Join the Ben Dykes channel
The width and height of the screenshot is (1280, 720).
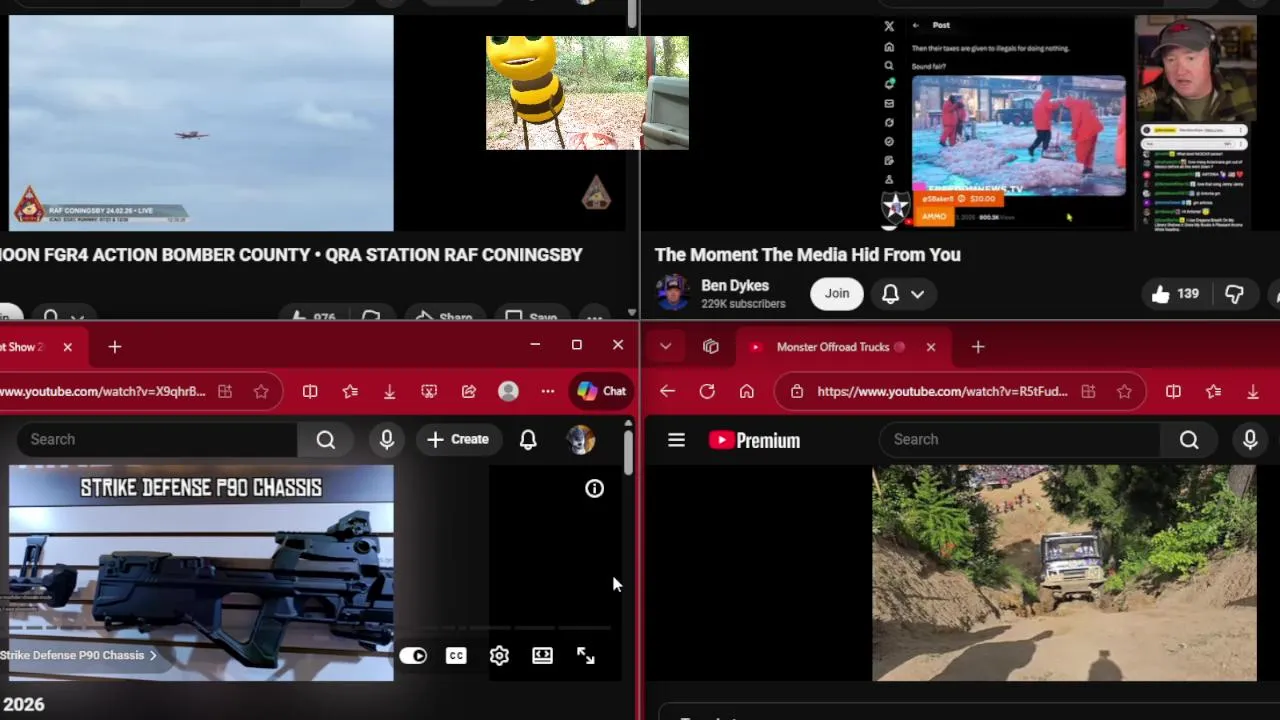(837, 293)
